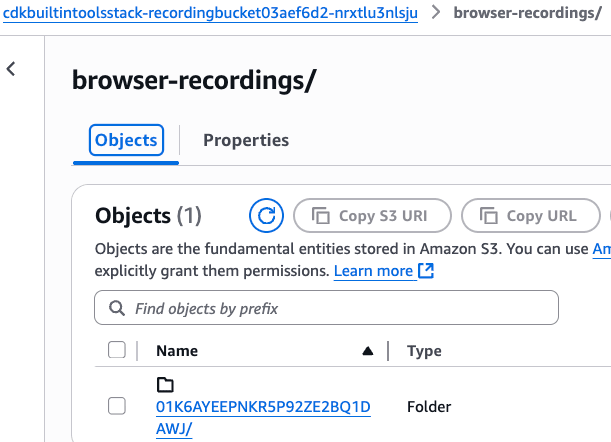This screenshot has width=611, height=442.
Task: Click the Type column header
Action: [424, 351]
